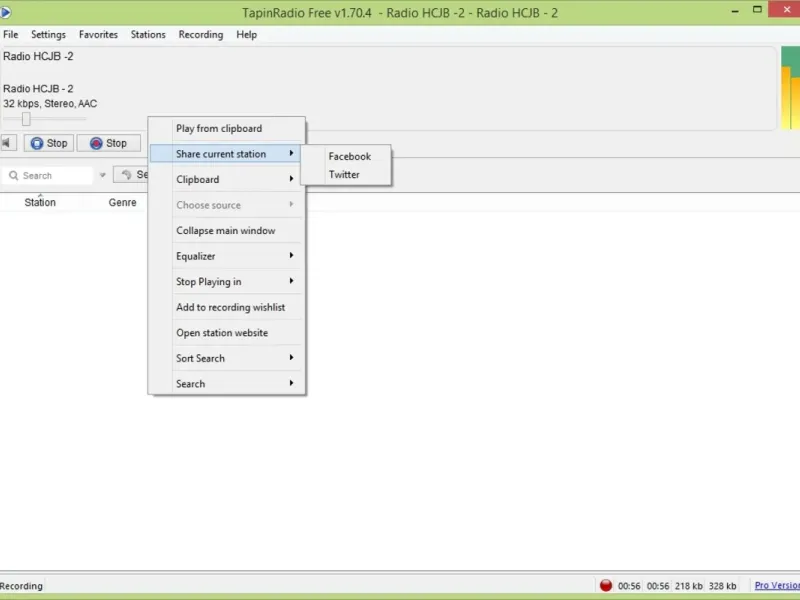Viewport: 800px width, 600px height.
Task: Click the search magnifier icon
Action: pyautogui.click(x=14, y=176)
